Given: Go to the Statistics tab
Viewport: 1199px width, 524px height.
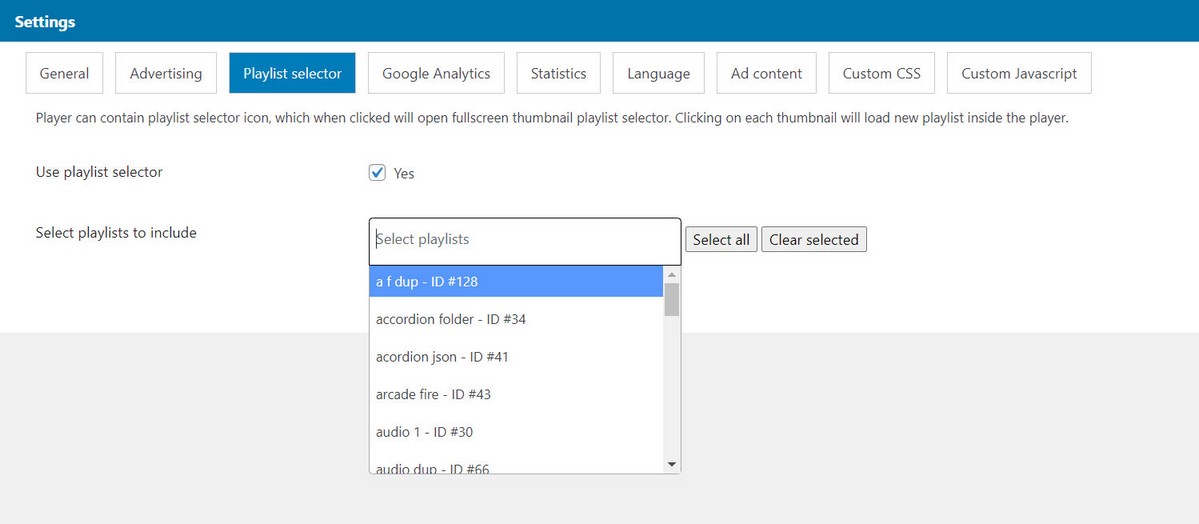Looking at the screenshot, I should click(558, 73).
